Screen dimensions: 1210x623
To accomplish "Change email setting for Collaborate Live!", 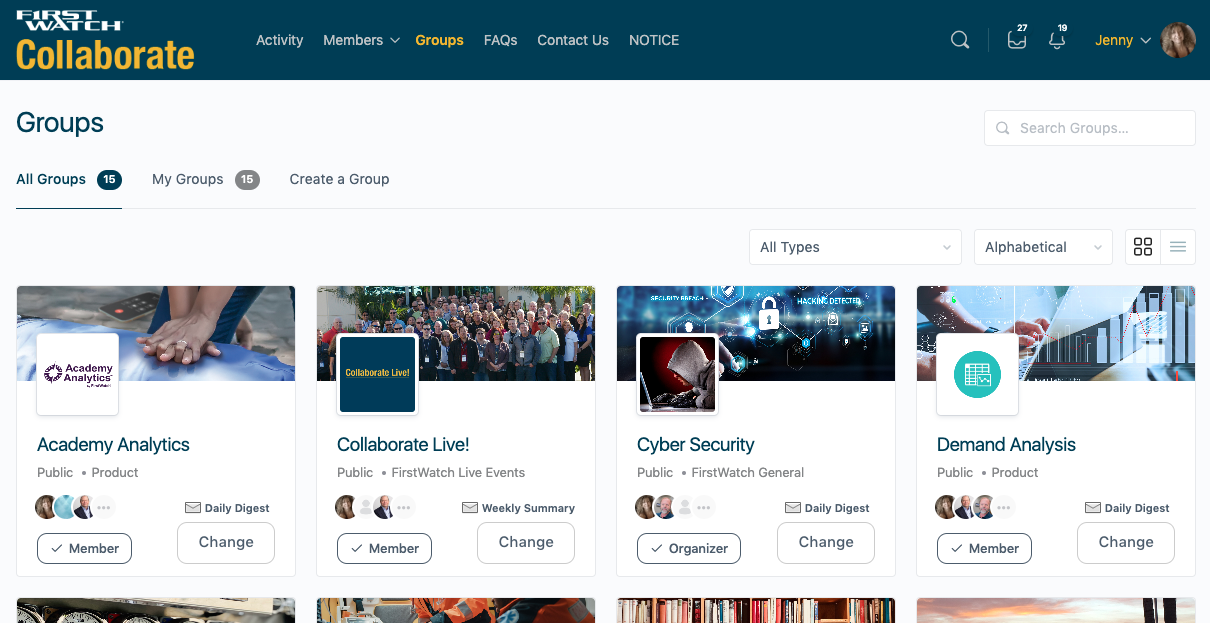I will pyautogui.click(x=526, y=543).
